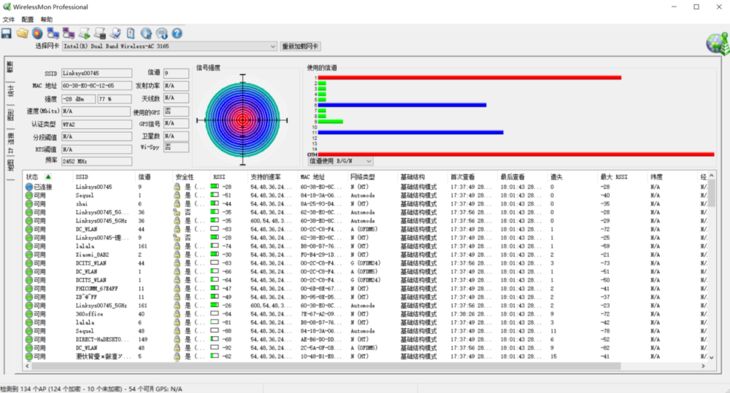730x393 pixels.
Task: Click the document page toolbar icon
Action: pos(131,34)
